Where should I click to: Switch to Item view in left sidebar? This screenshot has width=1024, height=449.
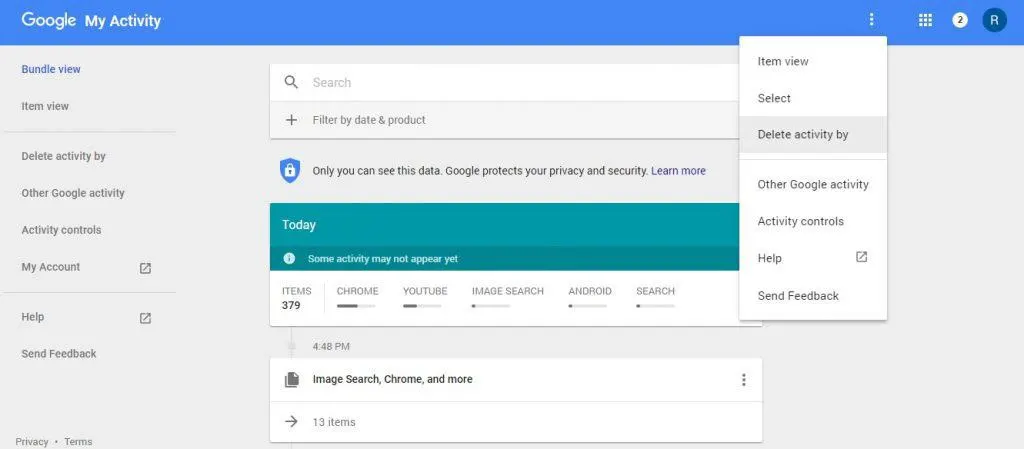[x=45, y=106]
